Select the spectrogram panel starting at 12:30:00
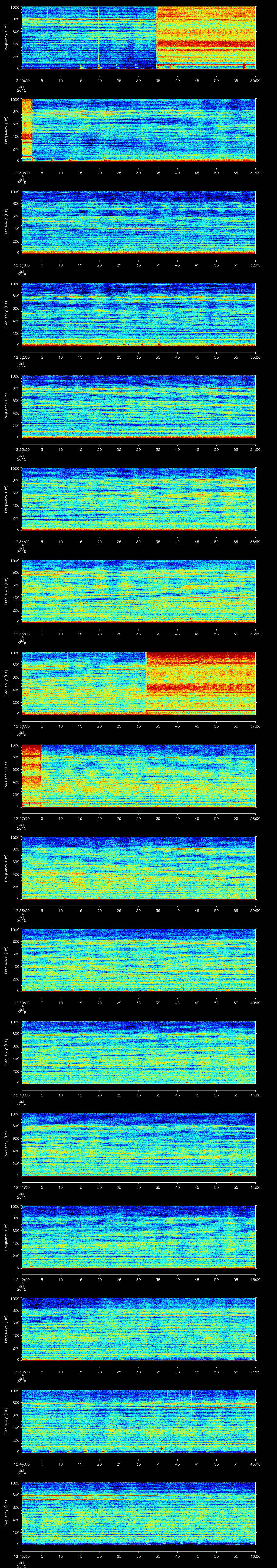The width and height of the screenshot is (277, 1568). click(139, 130)
